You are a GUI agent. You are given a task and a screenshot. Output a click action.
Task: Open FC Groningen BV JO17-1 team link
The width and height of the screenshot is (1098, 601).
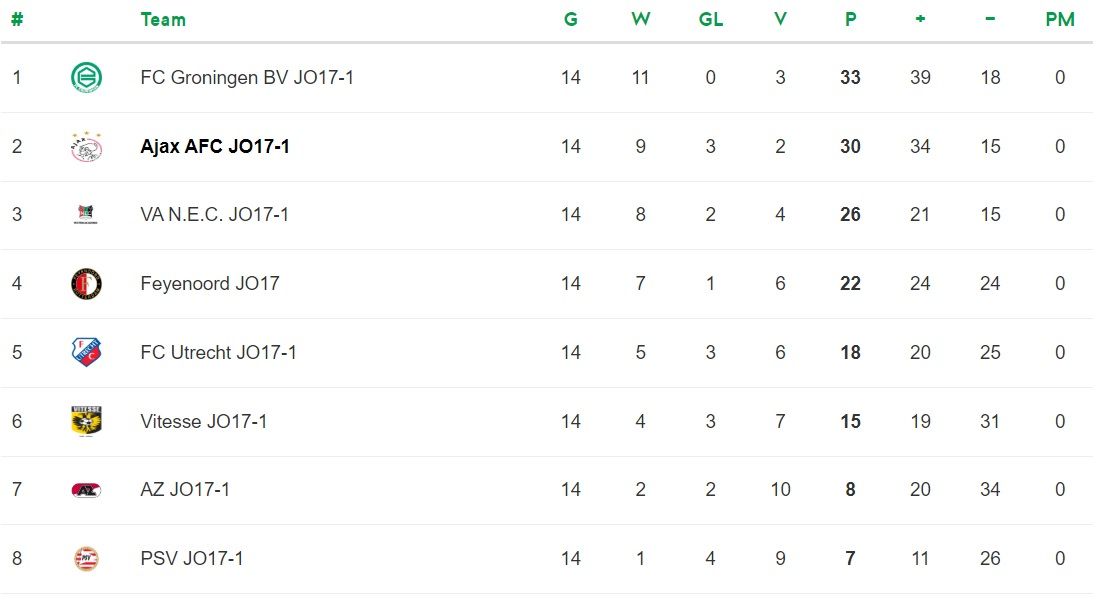[x=247, y=77]
